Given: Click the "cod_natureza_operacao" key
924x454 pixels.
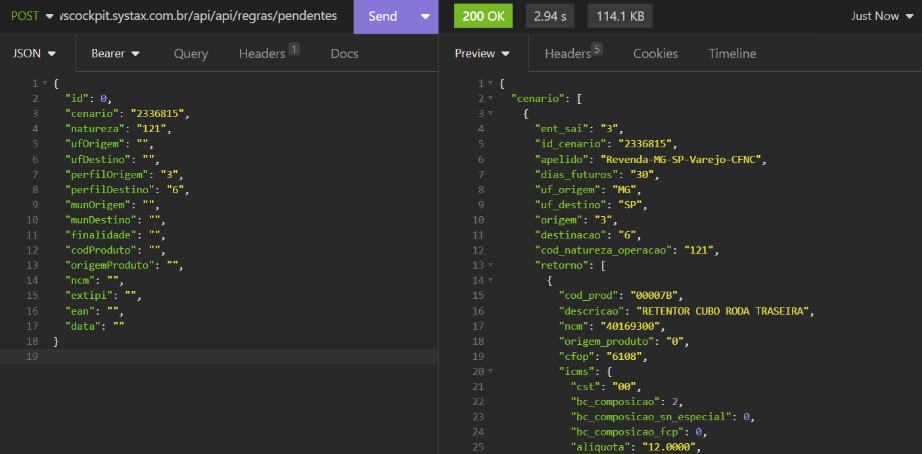Looking at the screenshot, I should (603, 250).
